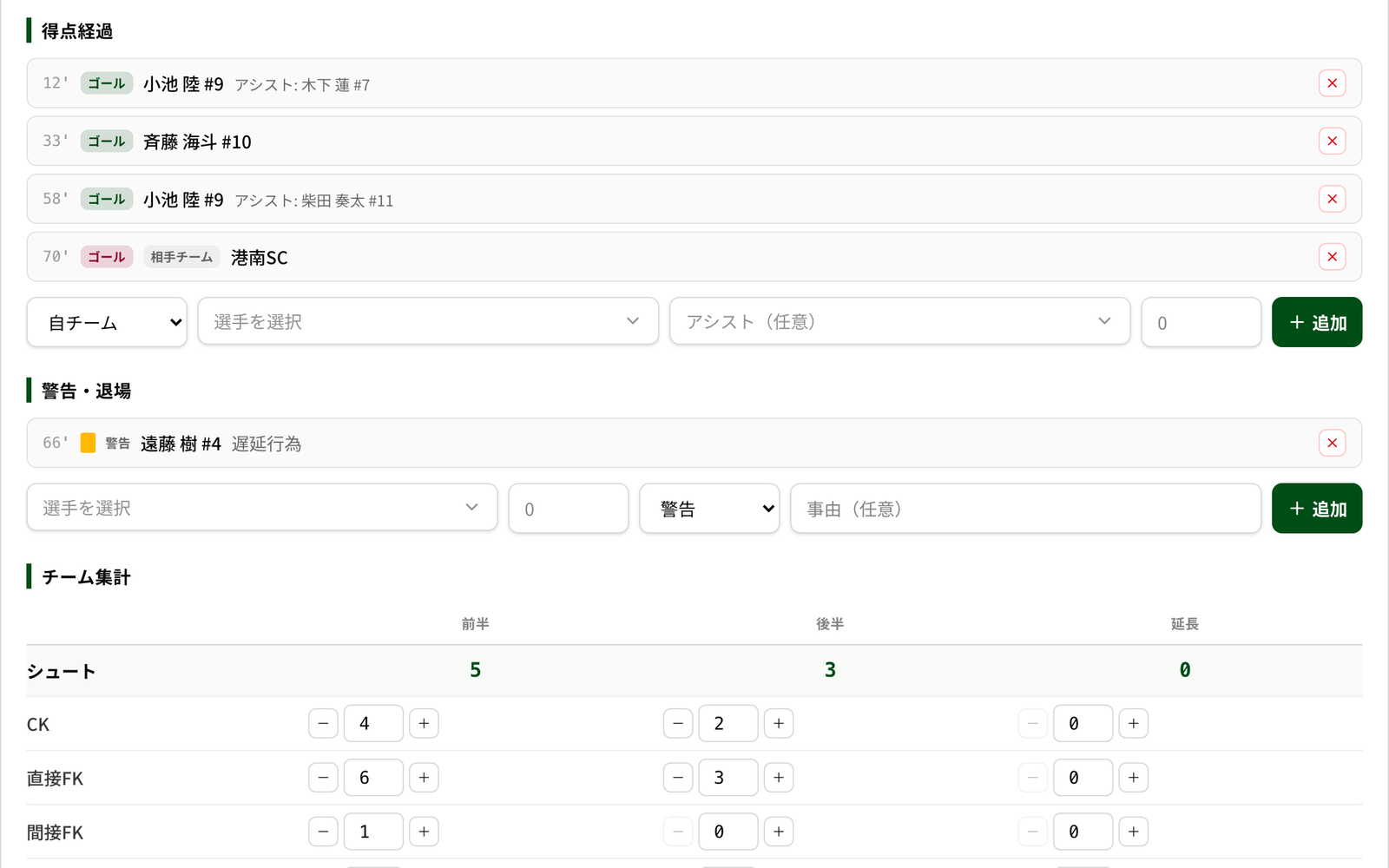Click the second-half 直接FK value field

(728, 778)
